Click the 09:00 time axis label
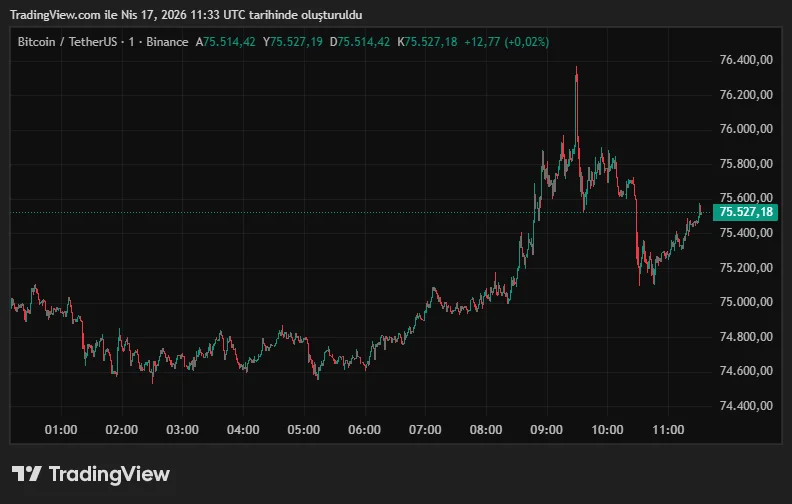 (547, 430)
